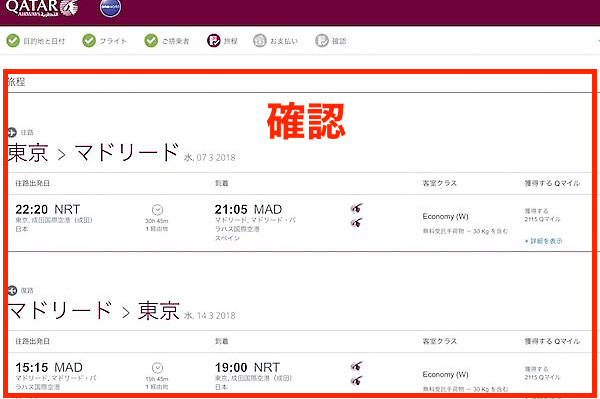Screen dimensions: 600x399
Task: Click Economy (W) in the return row
Action: tap(445, 375)
